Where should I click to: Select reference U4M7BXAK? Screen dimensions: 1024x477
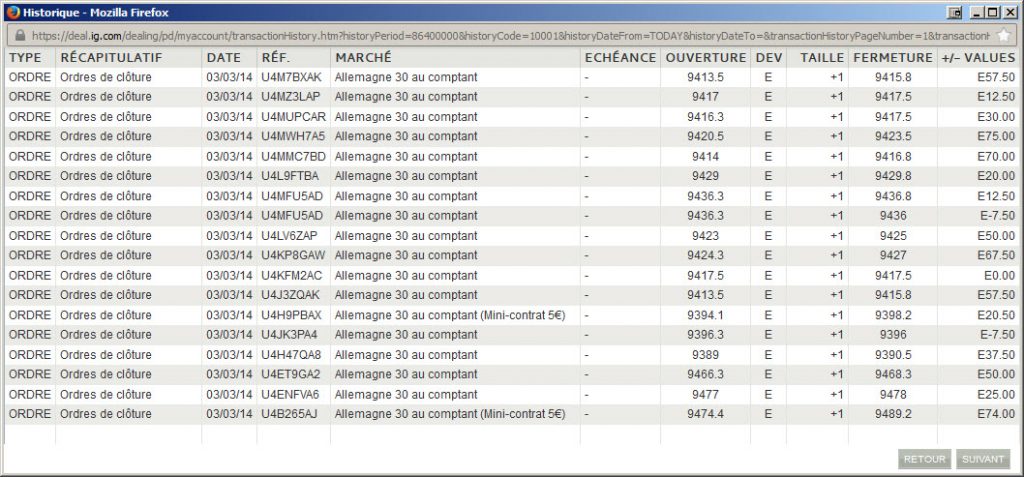click(291, 77)
